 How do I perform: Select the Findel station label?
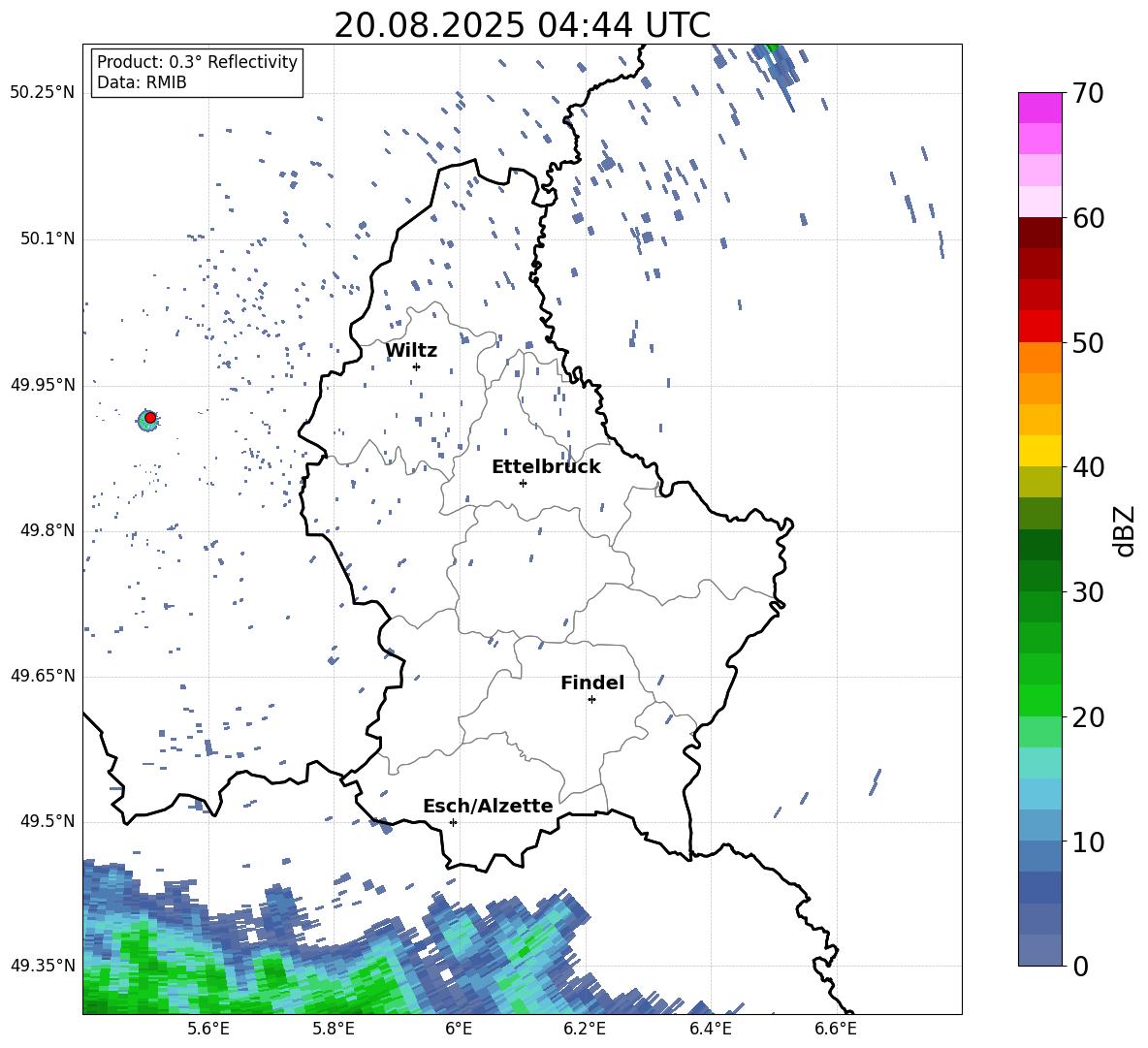coord(592,683)
